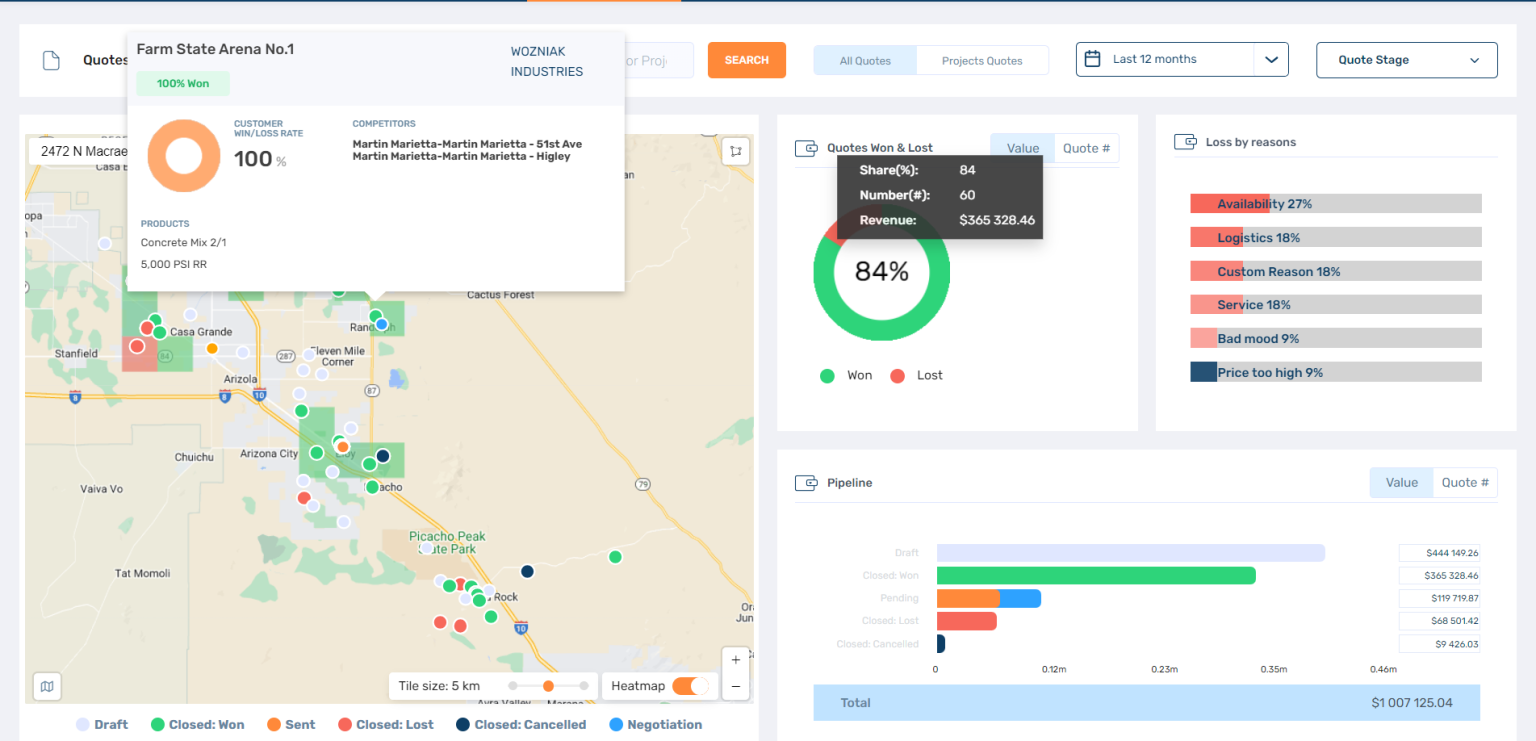
Task: Click the Tile size slider handle
Action: click(548, 686)
